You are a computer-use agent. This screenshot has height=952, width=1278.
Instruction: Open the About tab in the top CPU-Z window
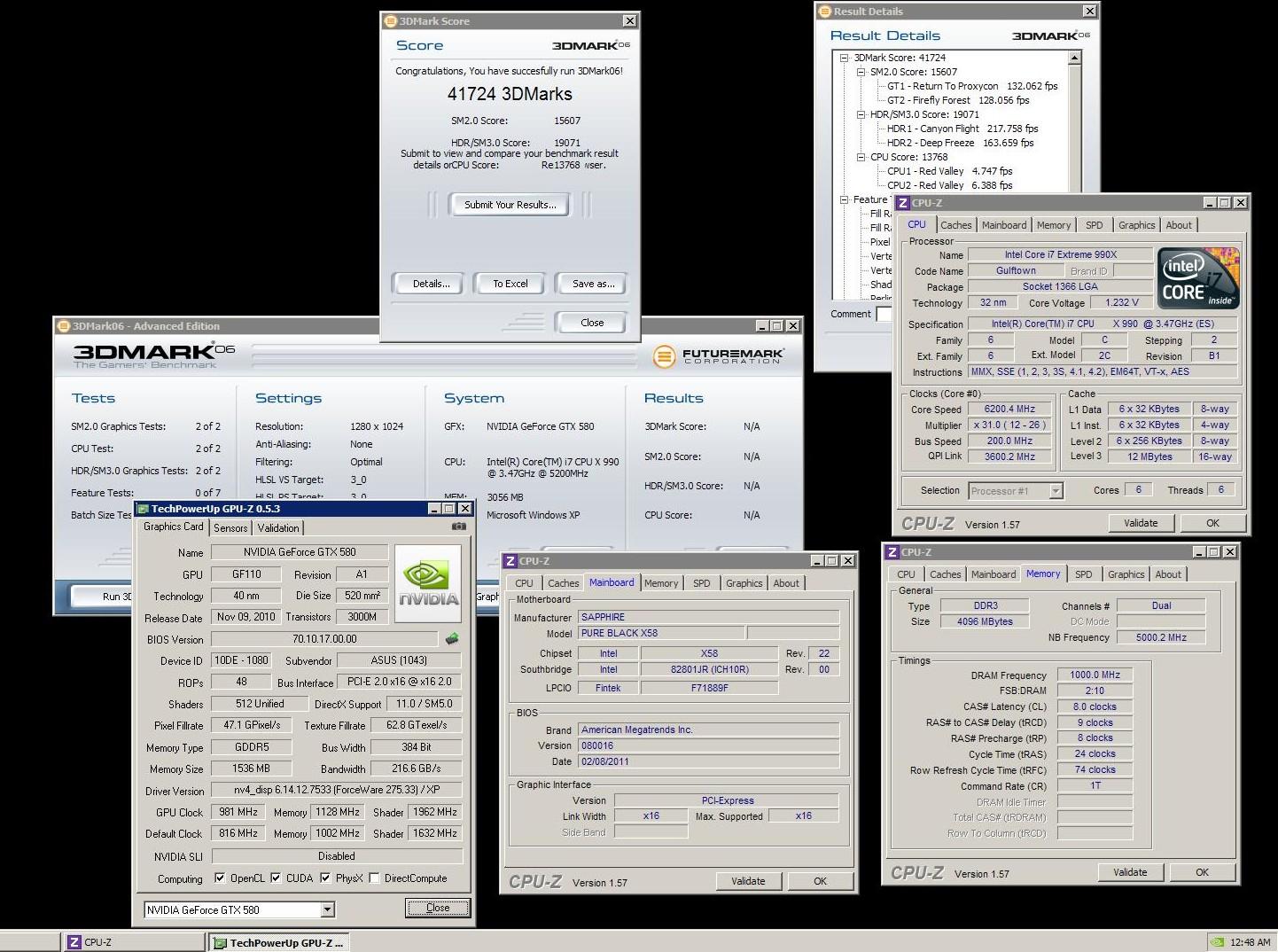1179,225
